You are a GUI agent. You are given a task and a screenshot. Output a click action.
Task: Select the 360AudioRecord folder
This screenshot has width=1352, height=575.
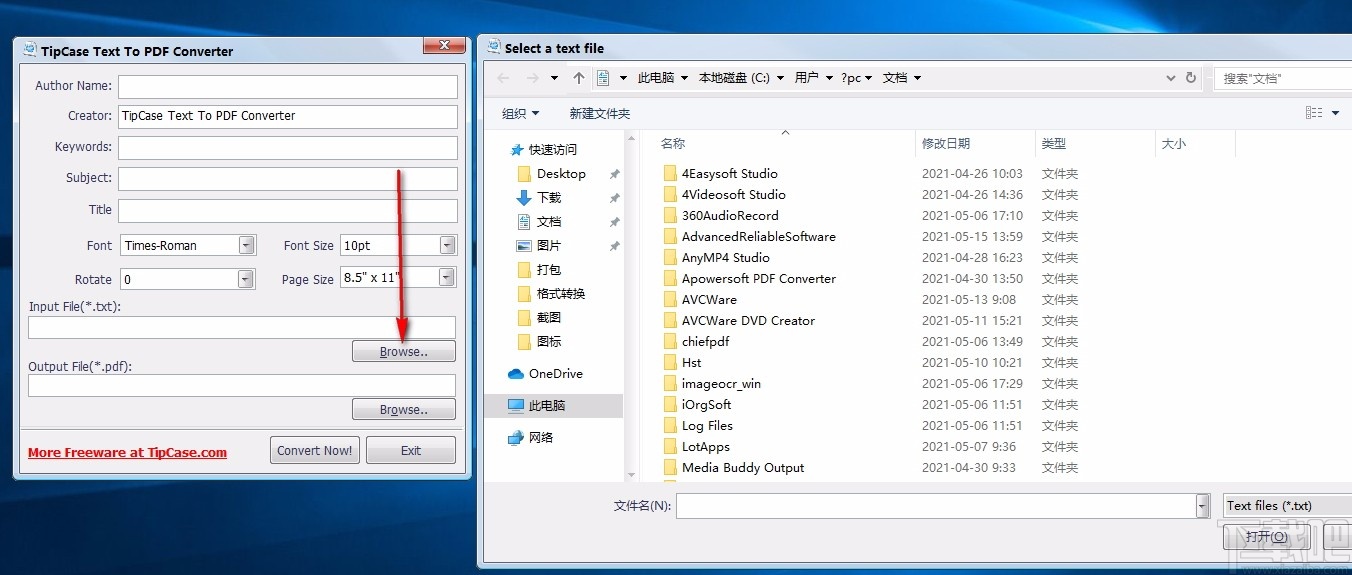(x=721, y=216)
